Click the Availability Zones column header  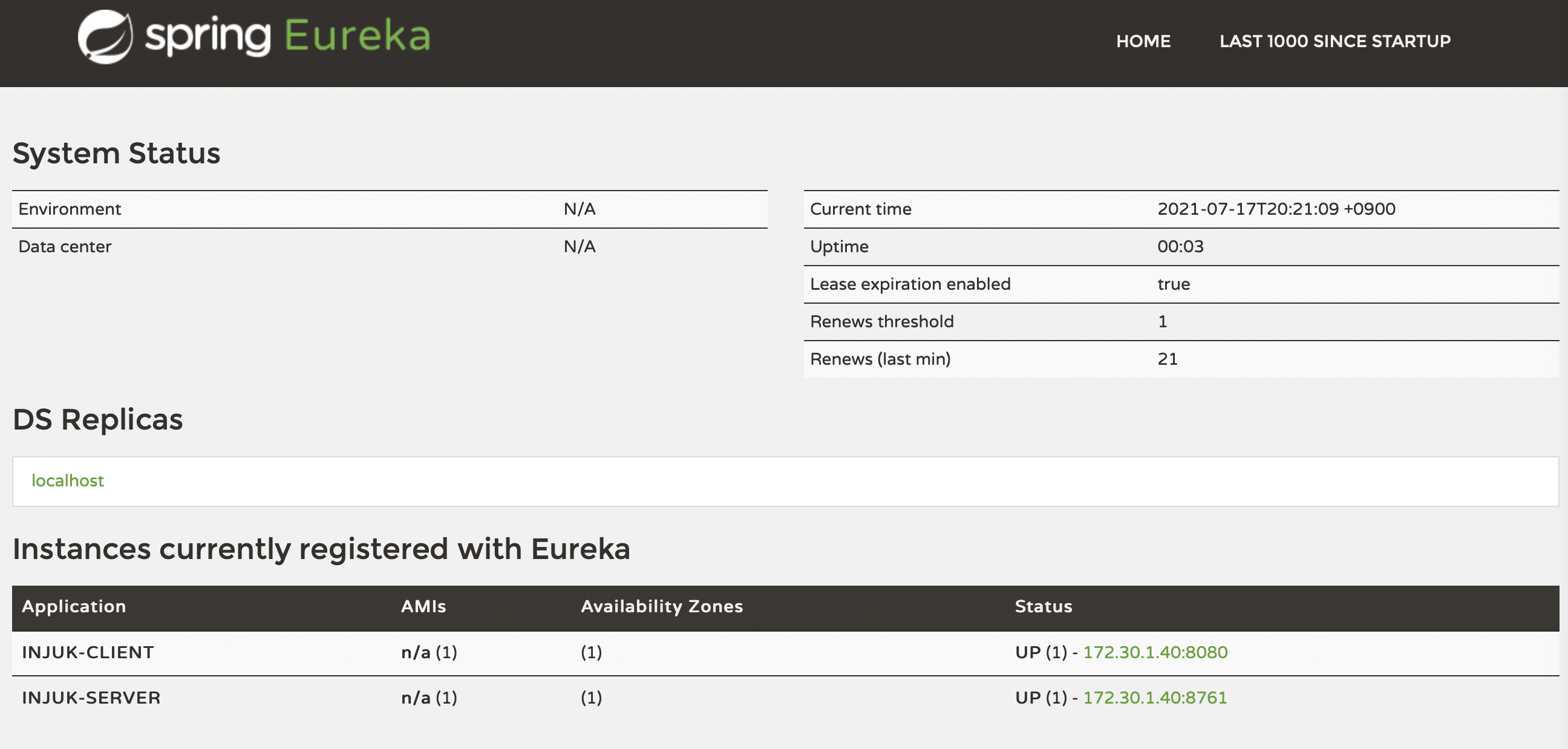[x=662, y=606]
